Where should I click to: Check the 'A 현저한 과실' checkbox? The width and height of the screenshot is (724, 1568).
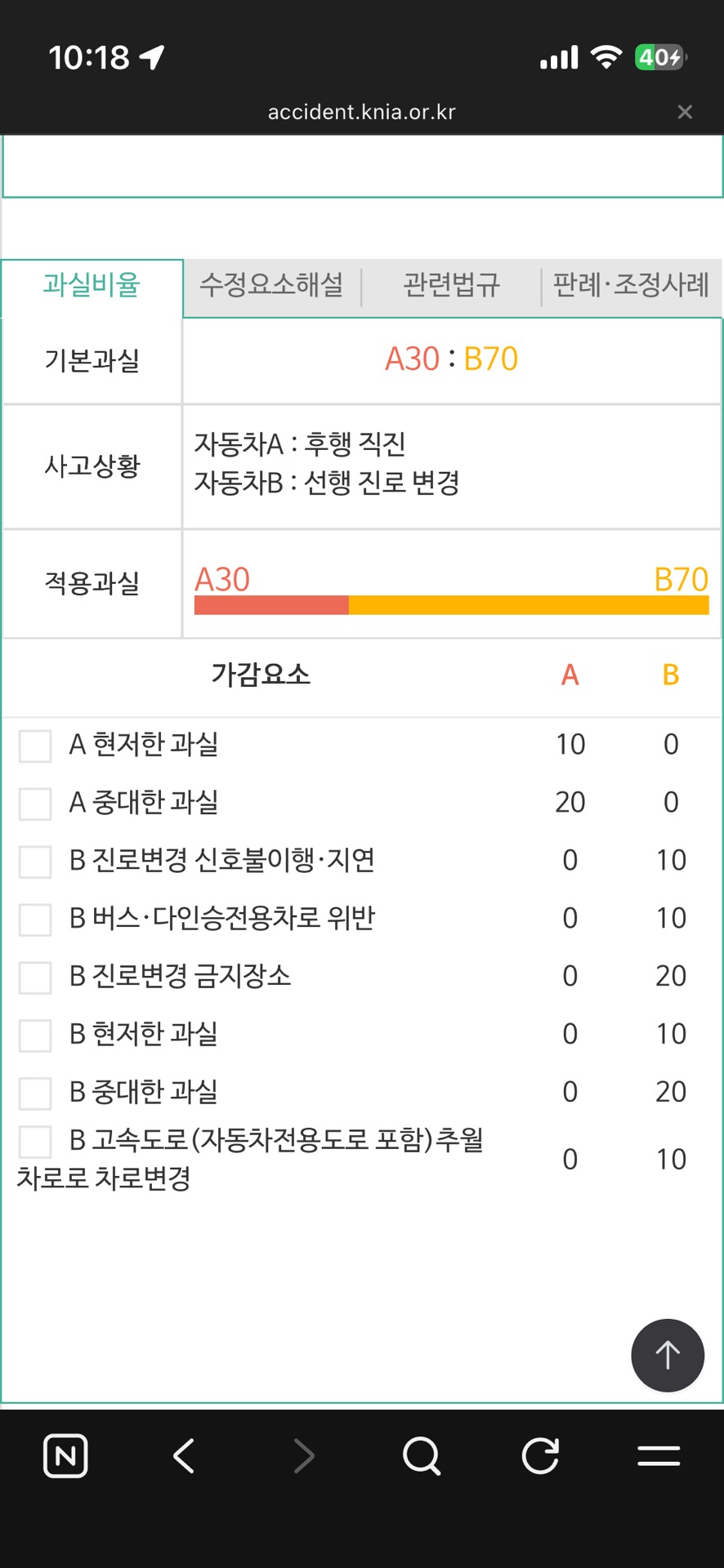(x=35, y=746)
